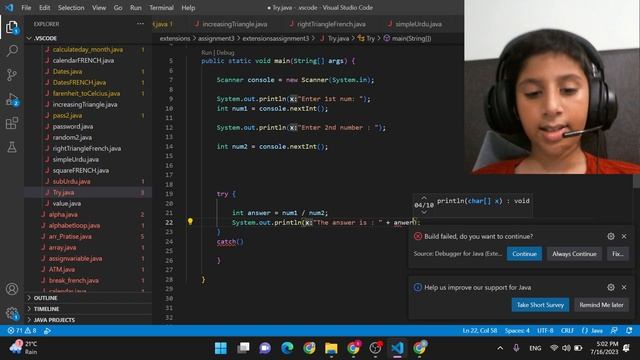This screenshot has height=360, width=640.
Task: Open Microsoft Edge from the taskbar
Action: 287,348
